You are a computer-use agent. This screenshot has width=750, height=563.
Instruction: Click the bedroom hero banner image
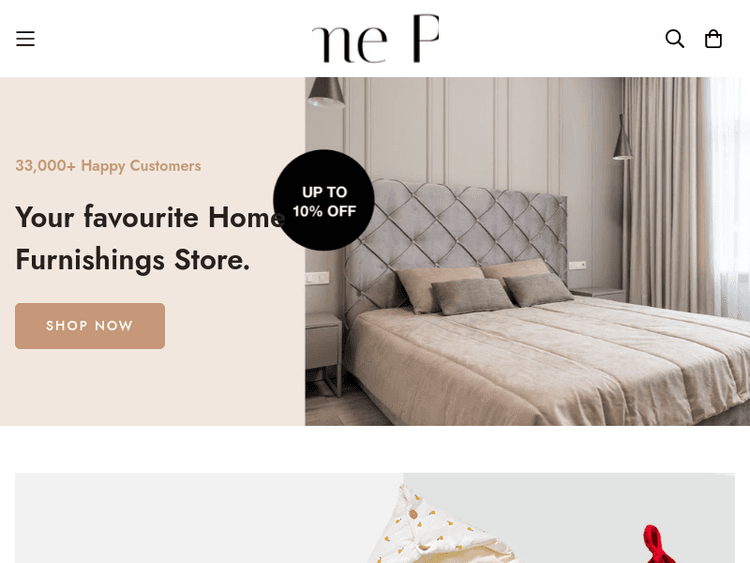tap(527, 252)
